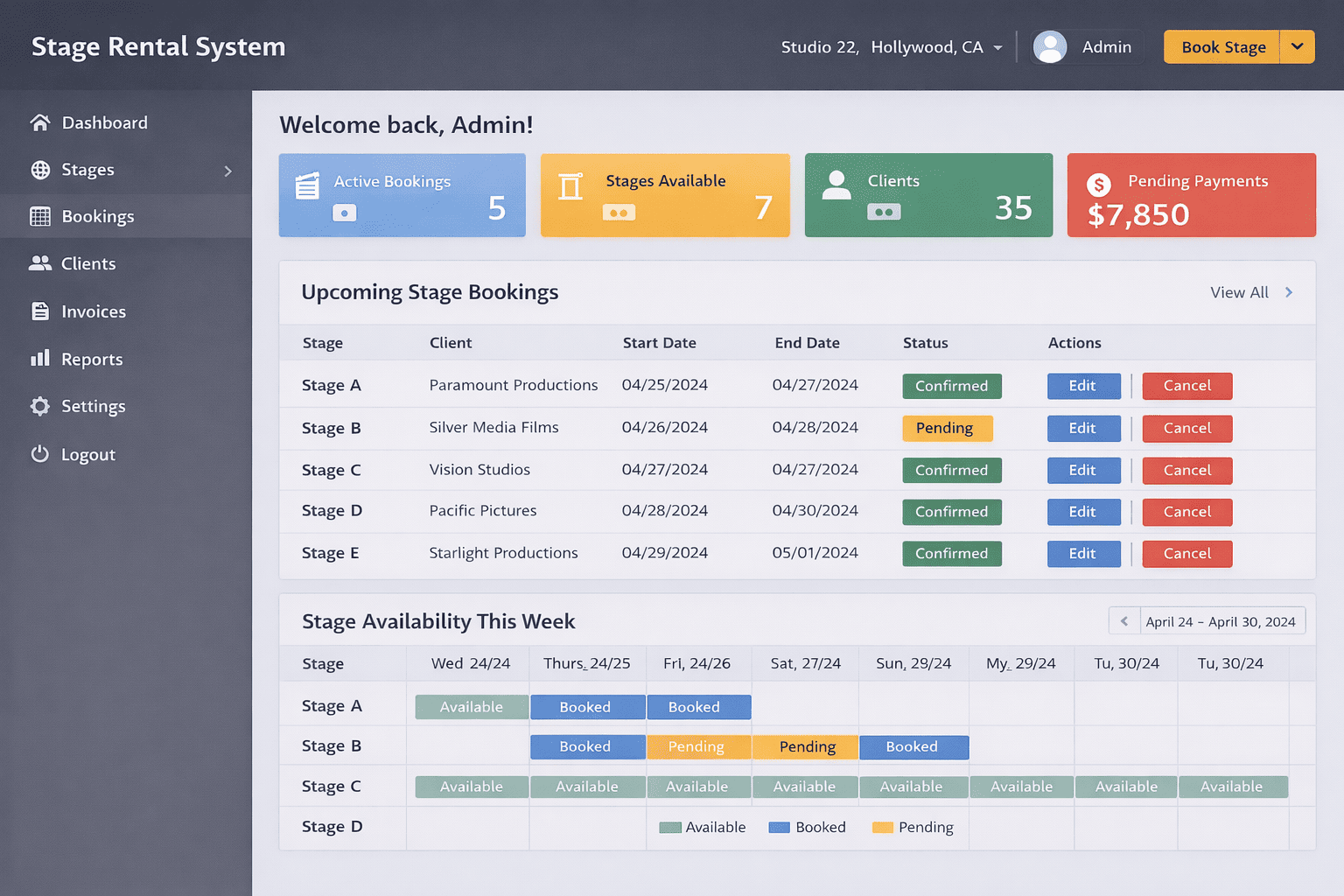The width and height of the screenshot is (1344, 896).
Task: Click the Clients people icon in sidebar
Action: pyautogui.click(x=40, y=263)
